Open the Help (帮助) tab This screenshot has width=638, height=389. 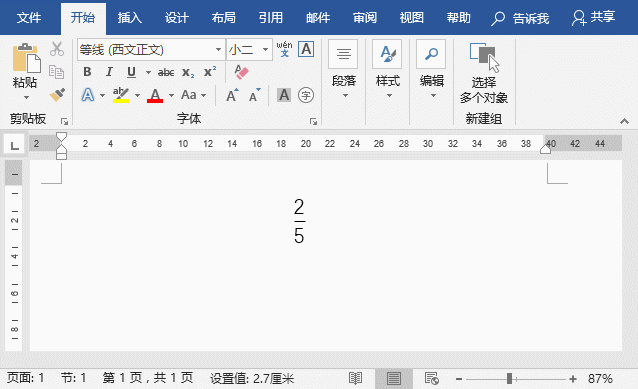(x=459, y=18)
